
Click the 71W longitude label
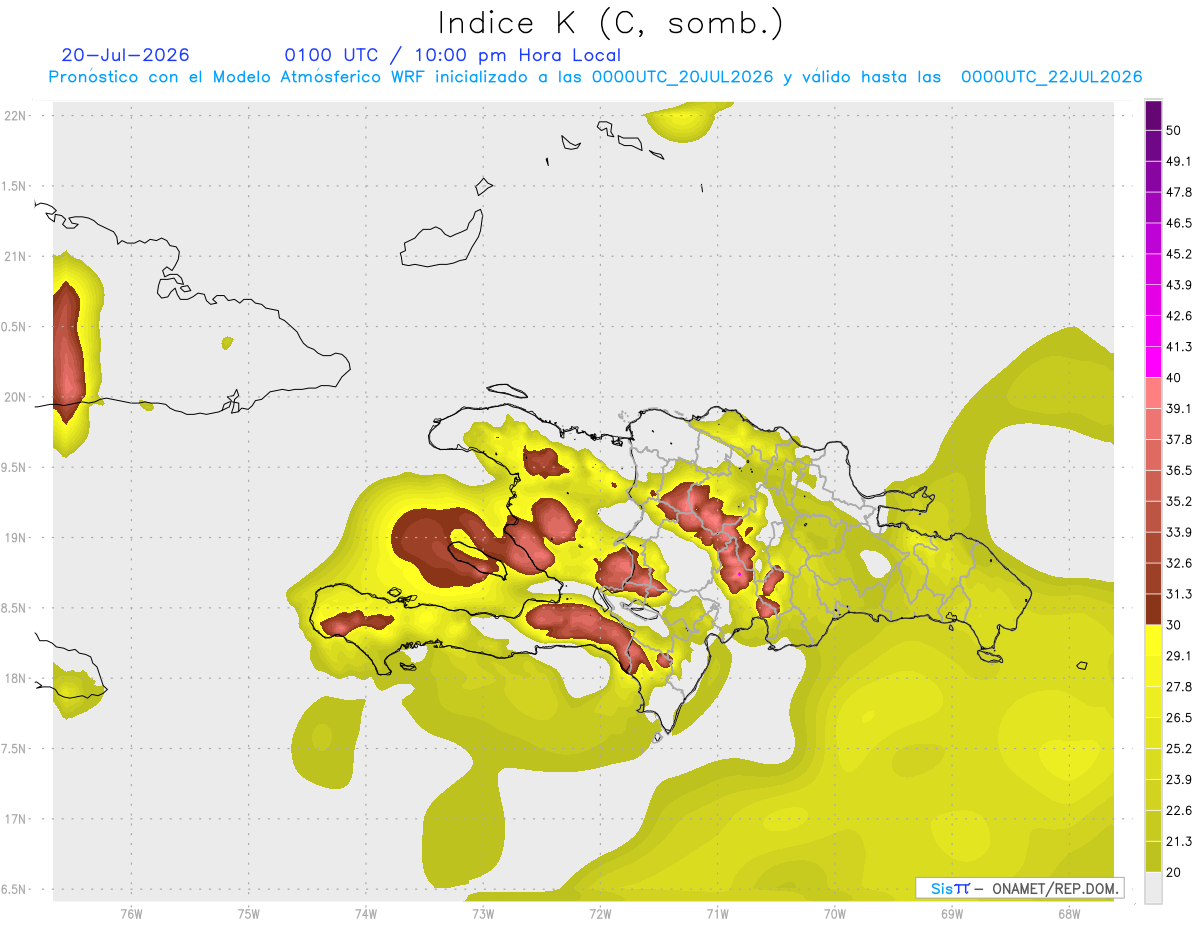tap(717, 913)
